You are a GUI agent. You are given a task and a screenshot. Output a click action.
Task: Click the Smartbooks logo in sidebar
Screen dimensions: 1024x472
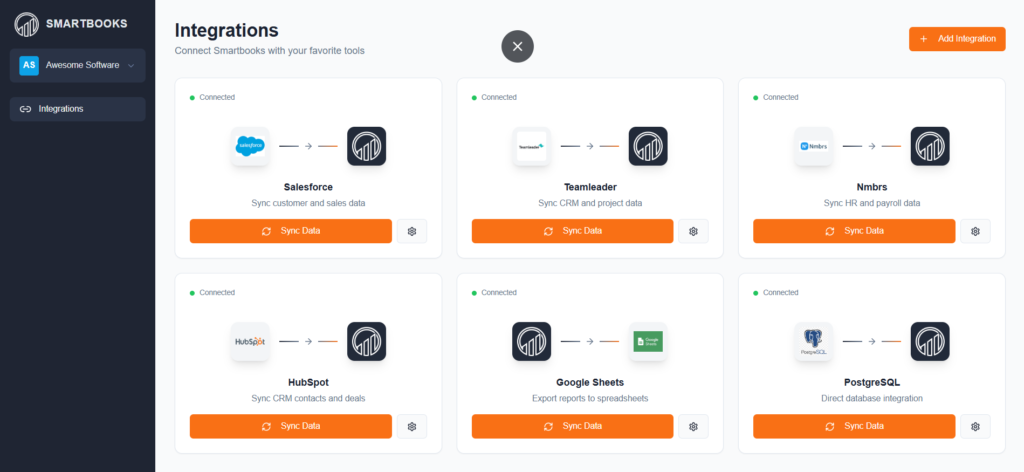28,23
